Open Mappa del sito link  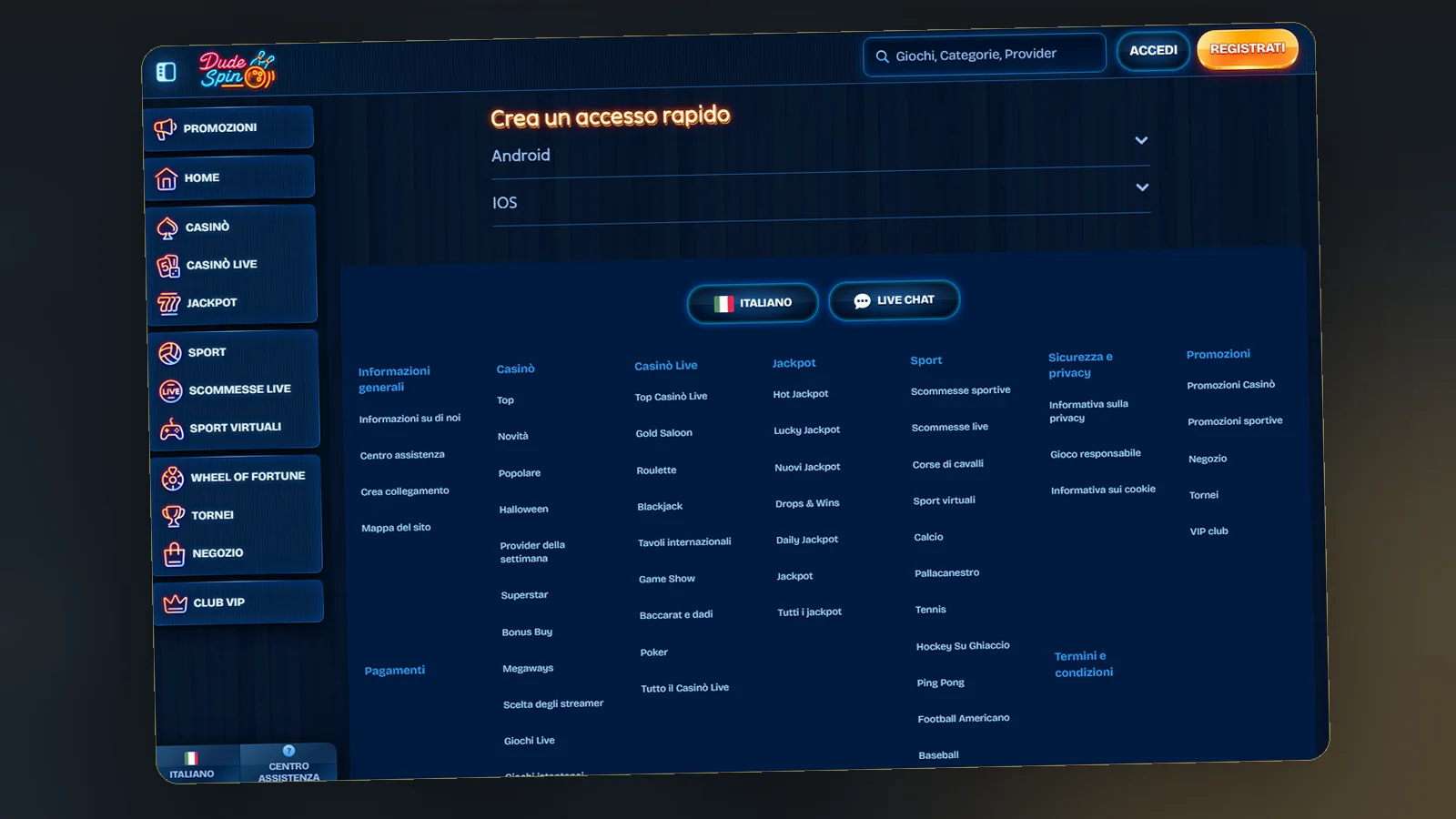pyautogui.click(x=396, y=528)
